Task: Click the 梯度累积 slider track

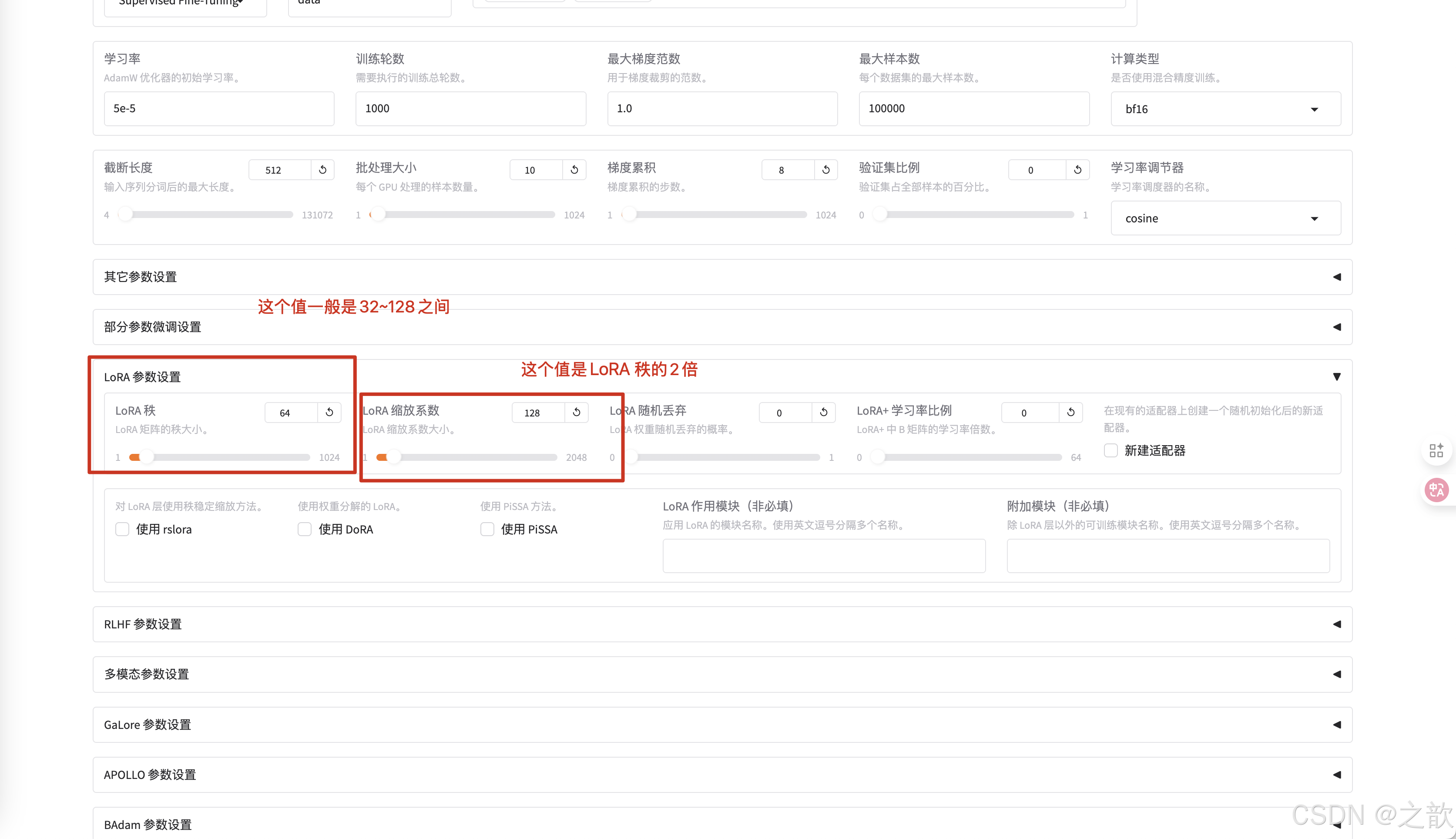Action: [715, 215]
